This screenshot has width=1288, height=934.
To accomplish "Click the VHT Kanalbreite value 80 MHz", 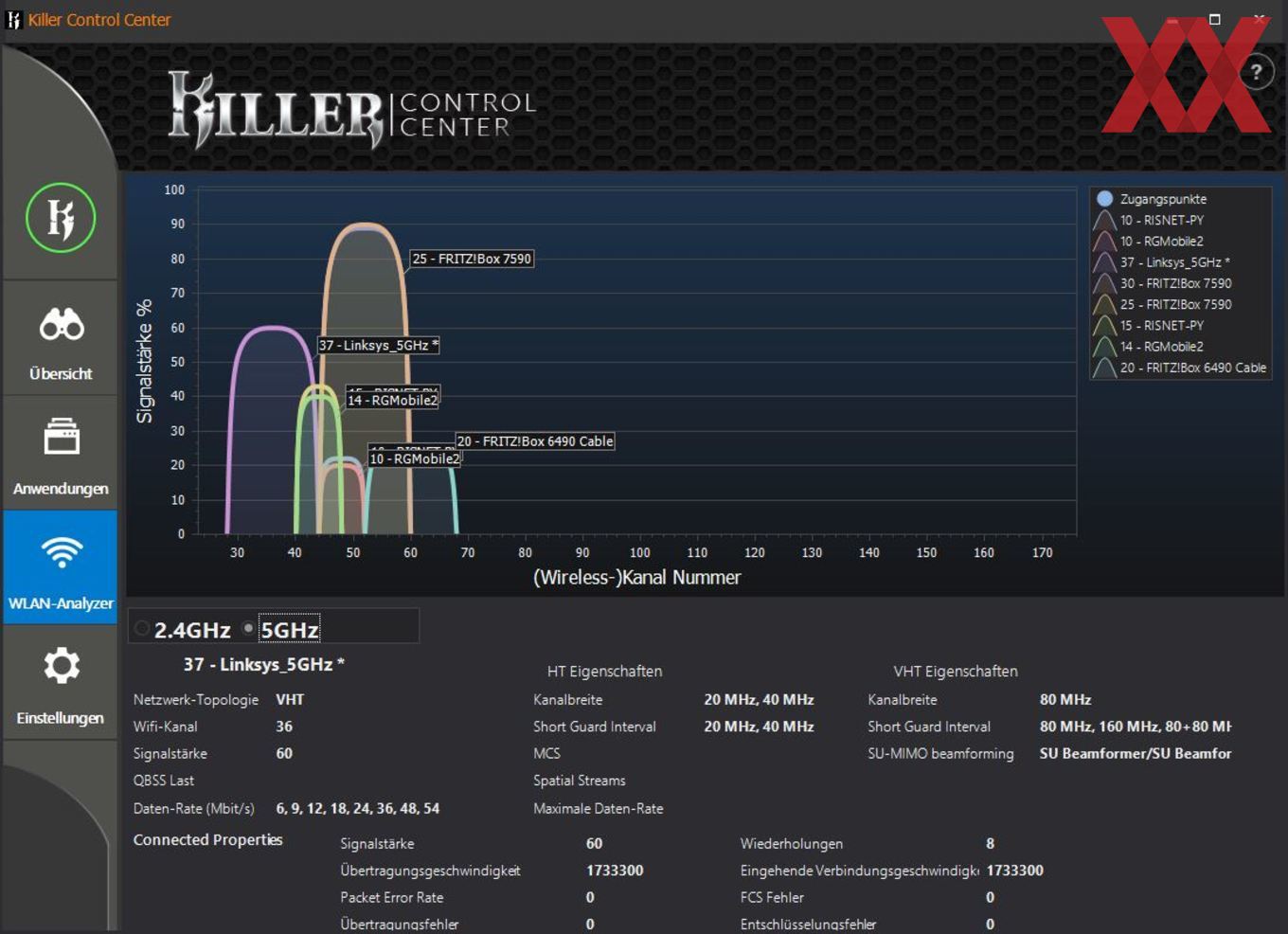I will [x=1065, y=700].
